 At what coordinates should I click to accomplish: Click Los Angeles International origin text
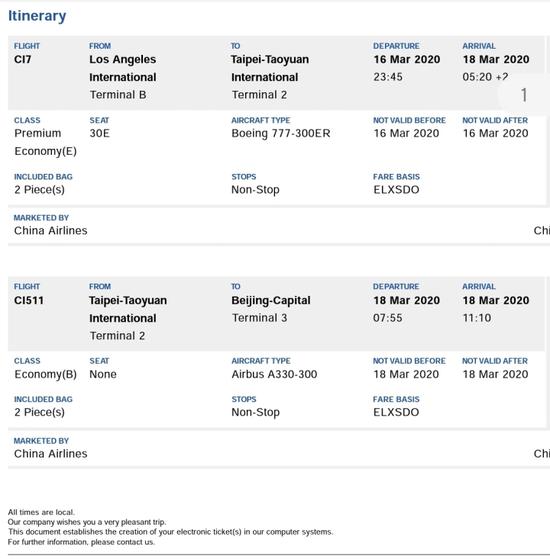click(123, 68)
